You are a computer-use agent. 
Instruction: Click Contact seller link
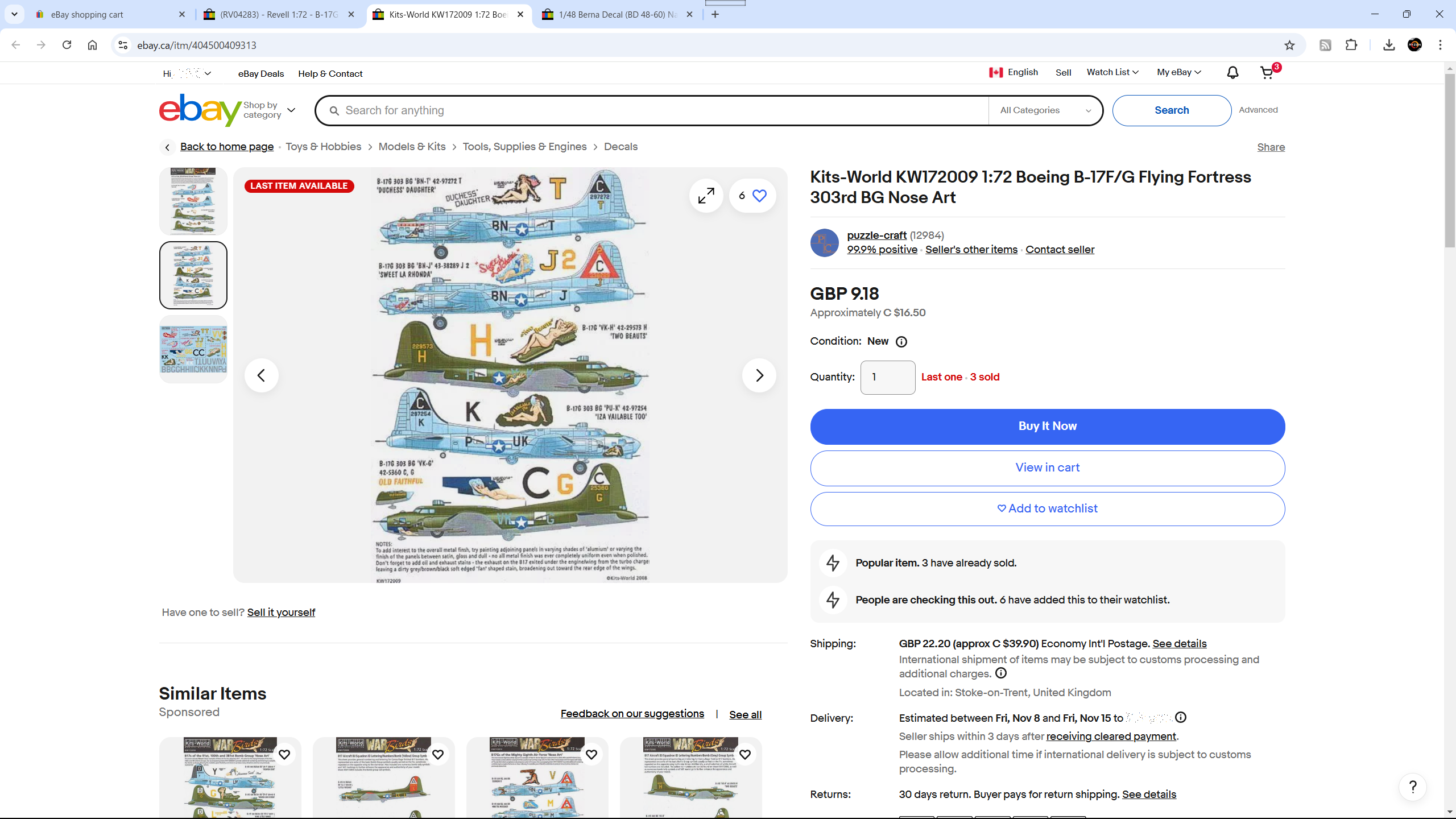coord(1060,250)
